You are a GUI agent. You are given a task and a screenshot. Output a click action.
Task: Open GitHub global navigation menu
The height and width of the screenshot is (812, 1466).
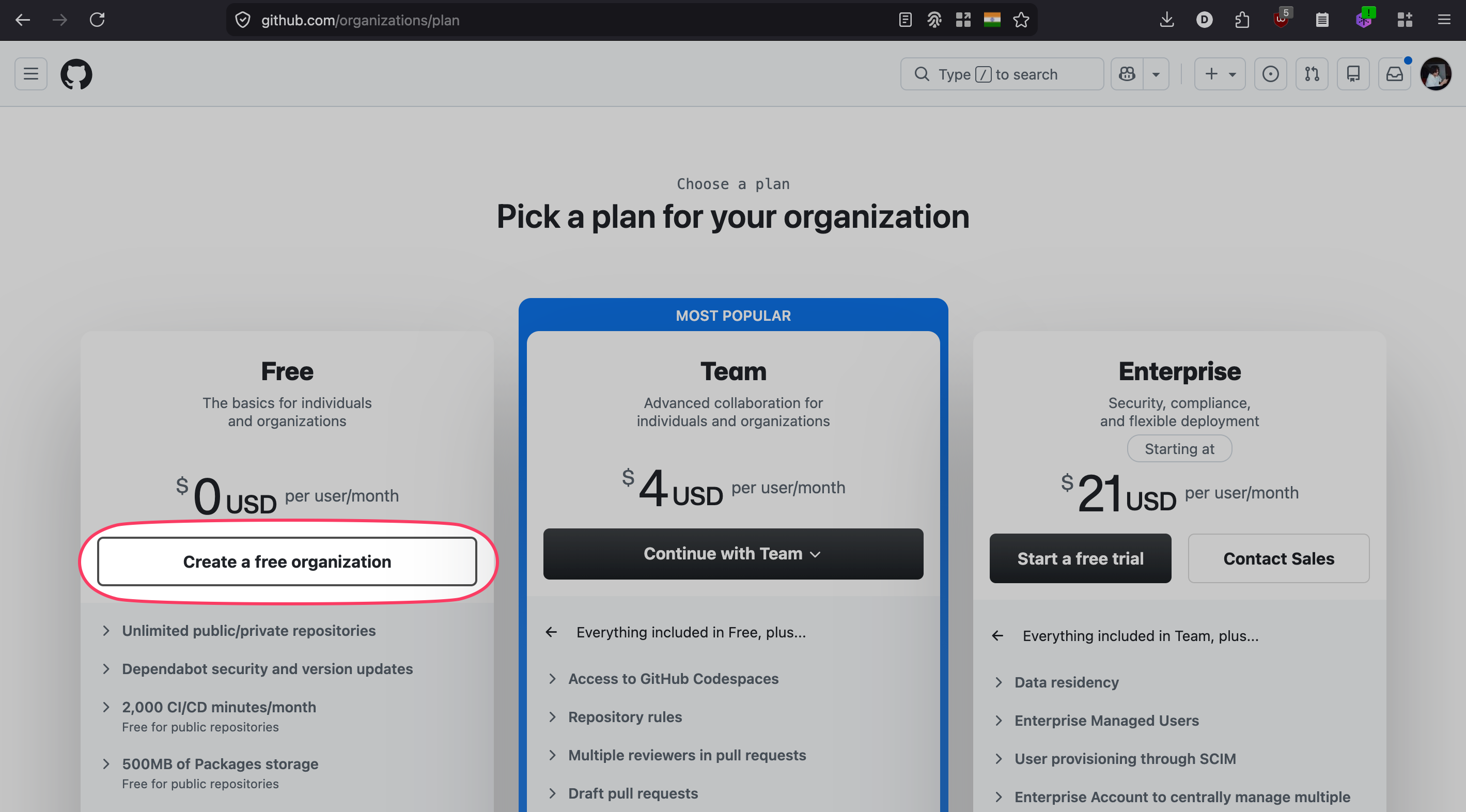coord(30,74)
